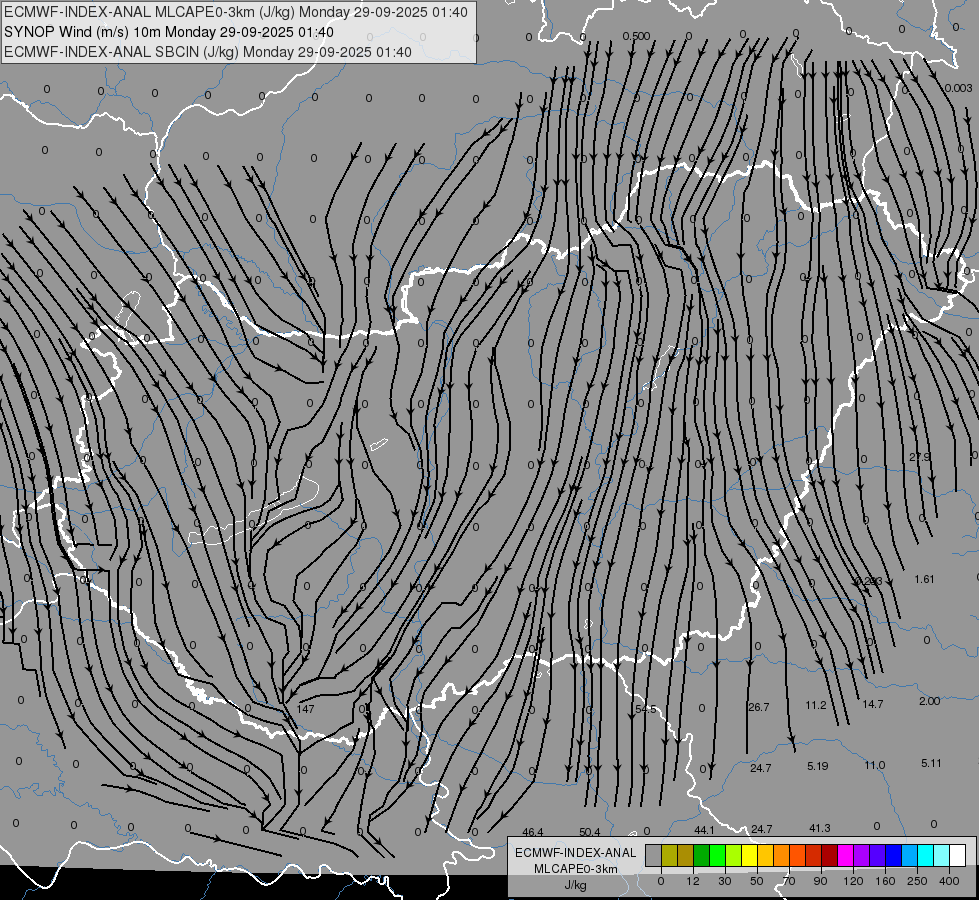Click the map value 27.9
979x900 pixels.
pos(919,457)
